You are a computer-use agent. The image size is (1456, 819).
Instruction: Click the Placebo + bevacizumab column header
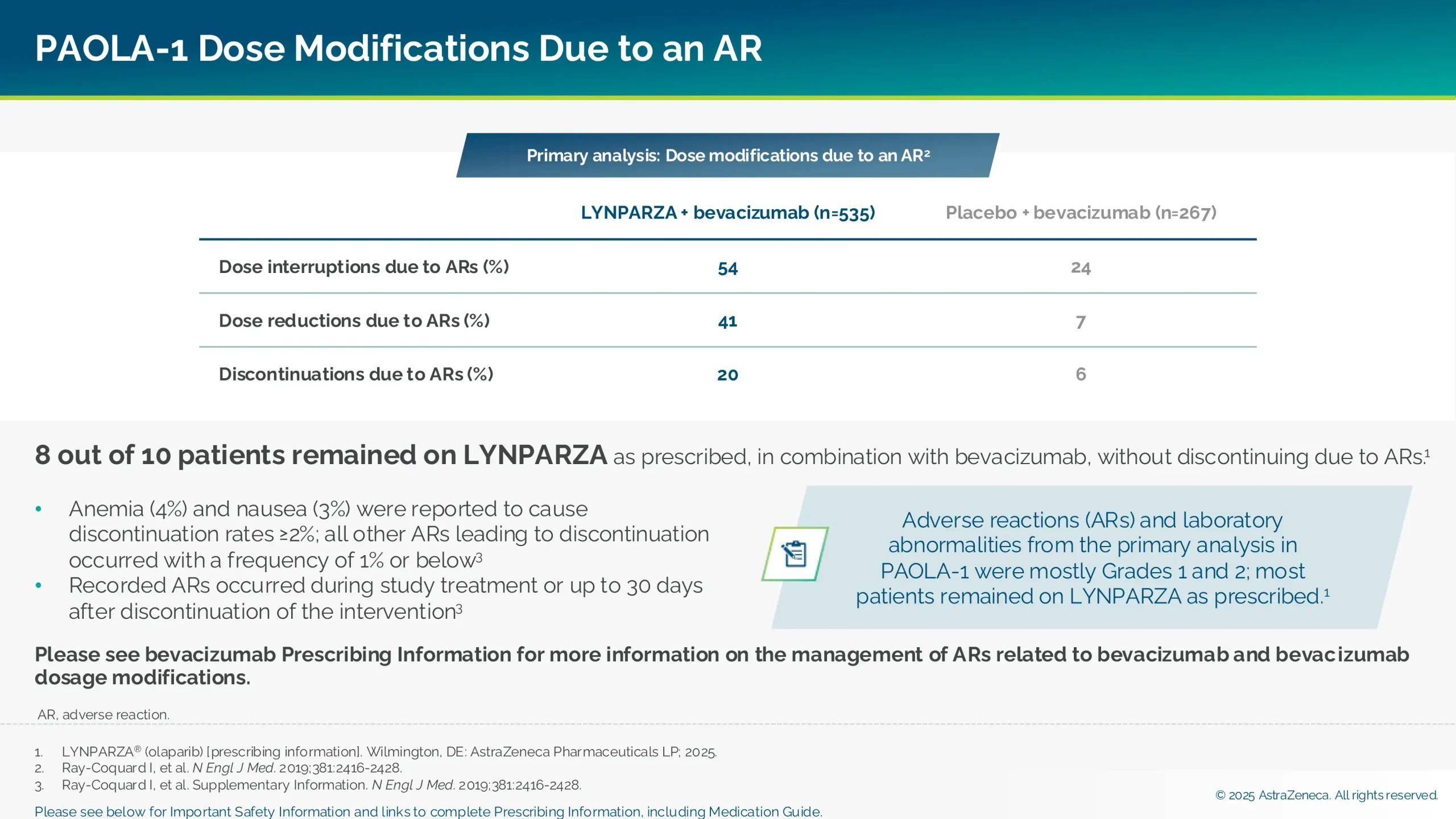pyautogui.click(x=1081, y=213)
